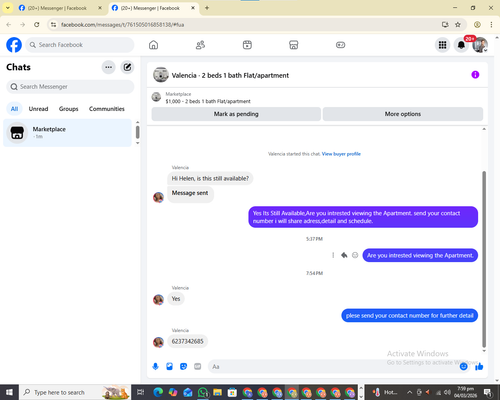Click the Search Messenger field
The height and width of the screenshot is (400, 500).
(70, 87)
